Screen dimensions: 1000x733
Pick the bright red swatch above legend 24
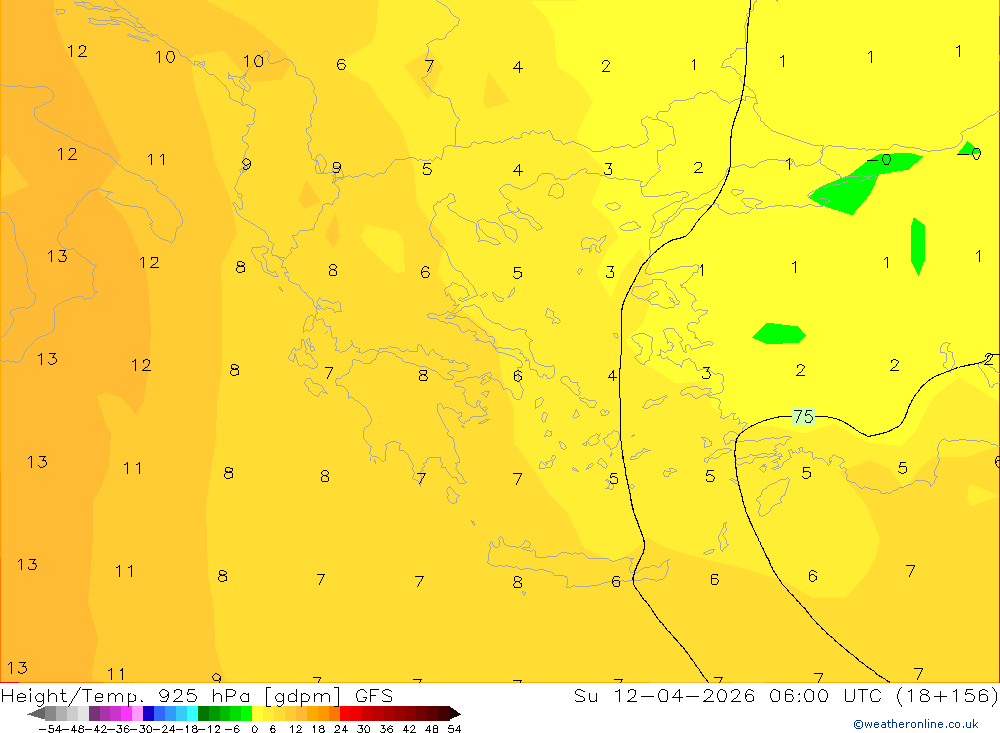click(345, 714)
